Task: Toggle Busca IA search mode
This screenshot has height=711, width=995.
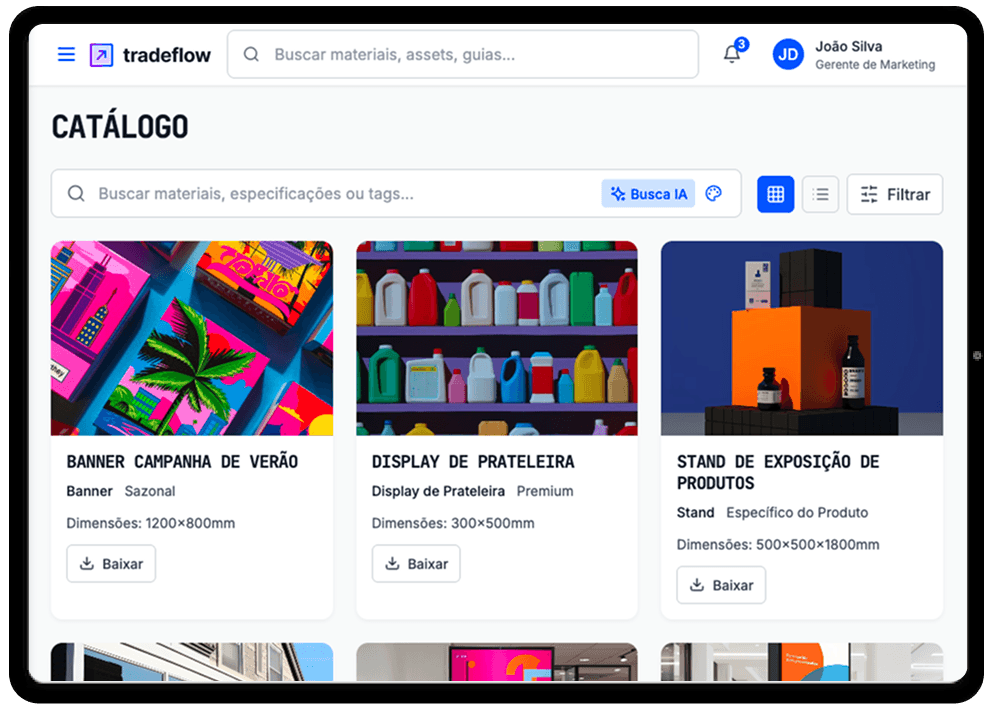Action: pos(649,194)
